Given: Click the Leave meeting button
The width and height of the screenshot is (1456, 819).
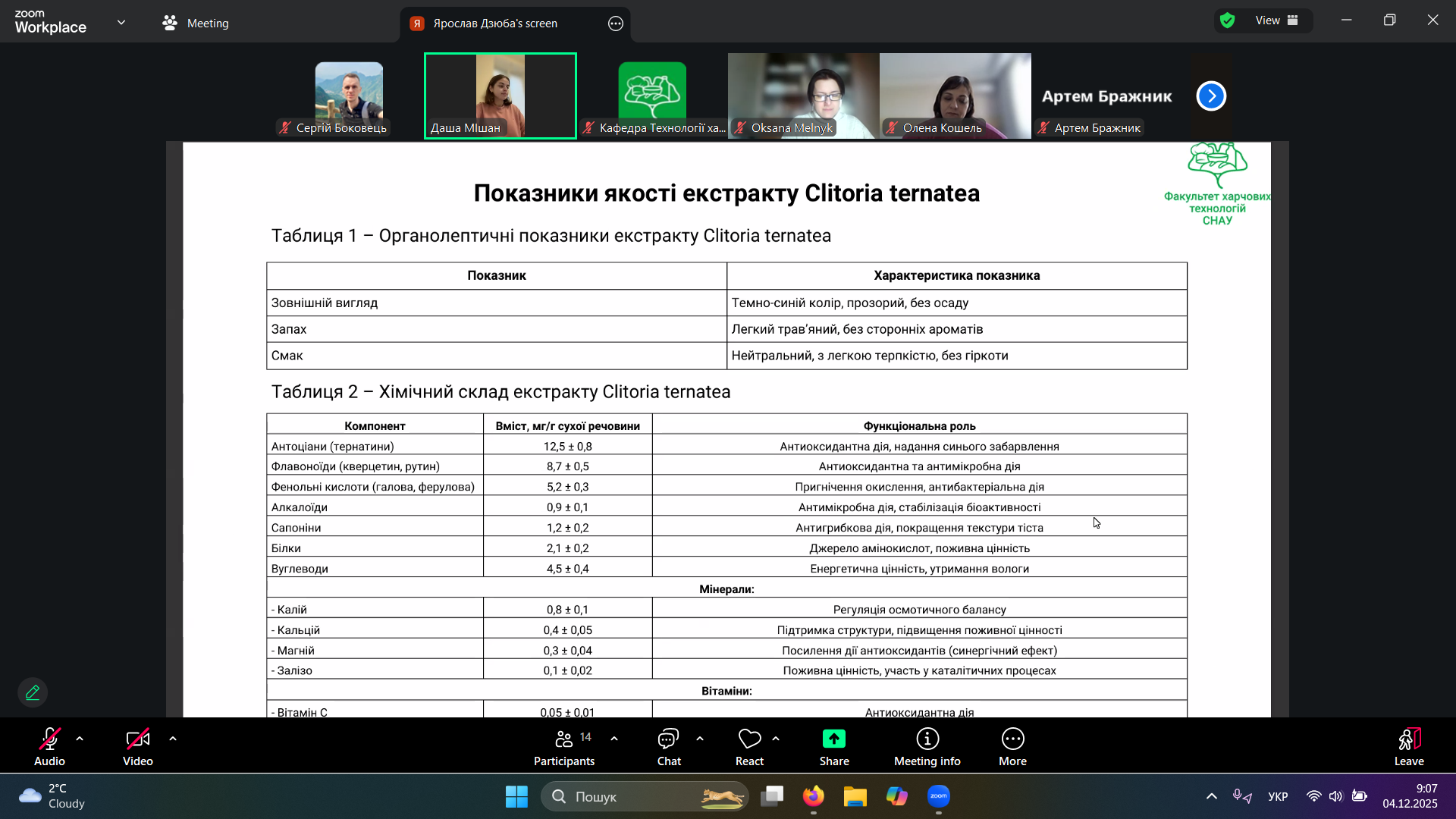Looking at the screenshot, I should 1408,747.
